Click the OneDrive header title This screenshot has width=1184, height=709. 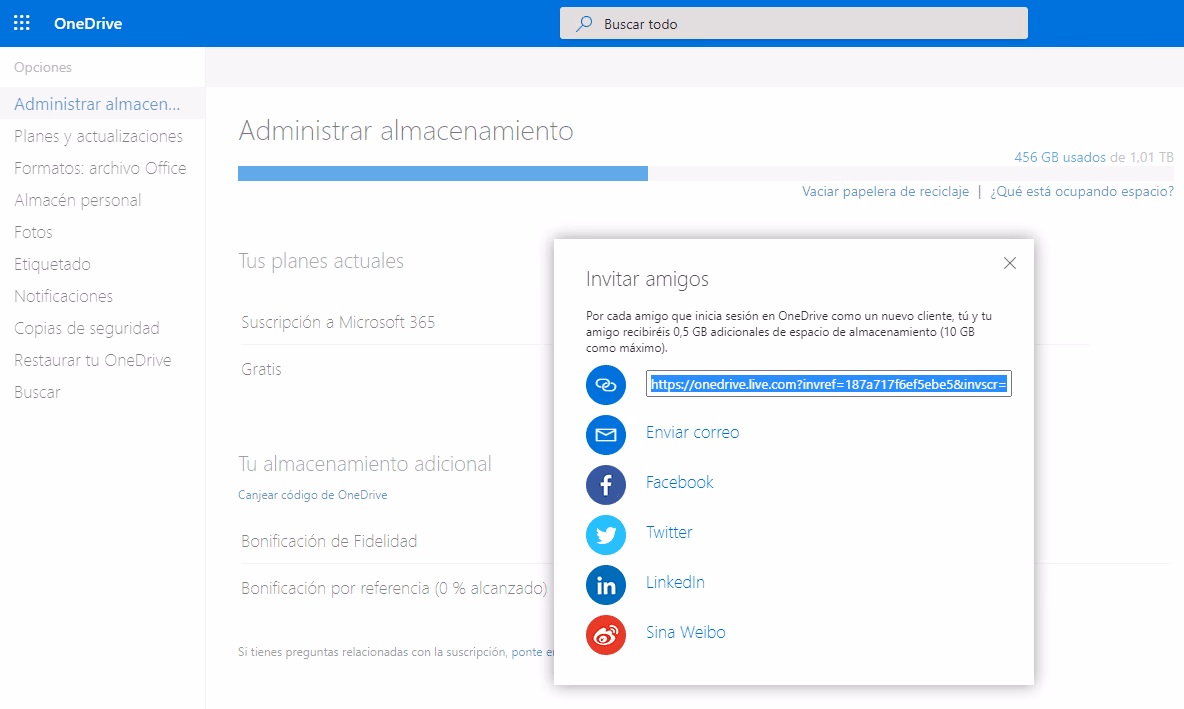click(88, 23)
